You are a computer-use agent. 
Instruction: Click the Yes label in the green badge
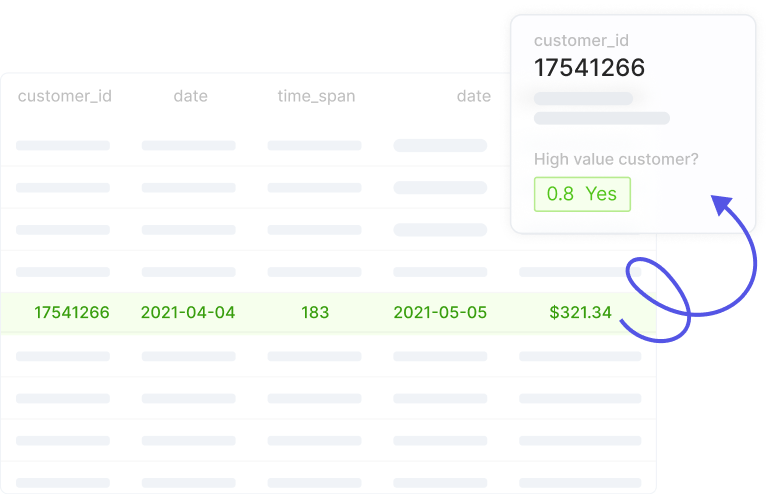click(x=601, y=194)
